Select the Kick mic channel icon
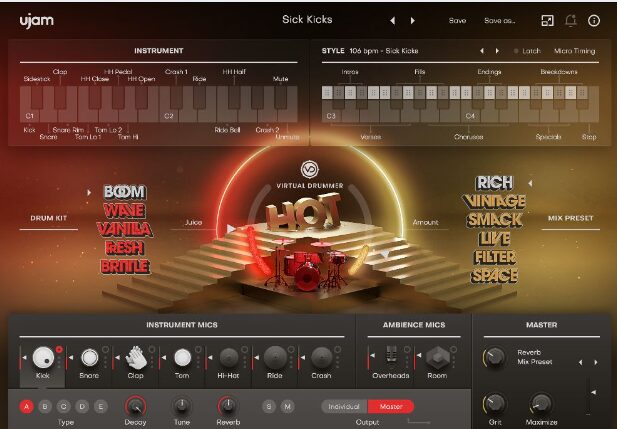 [43, 358]
